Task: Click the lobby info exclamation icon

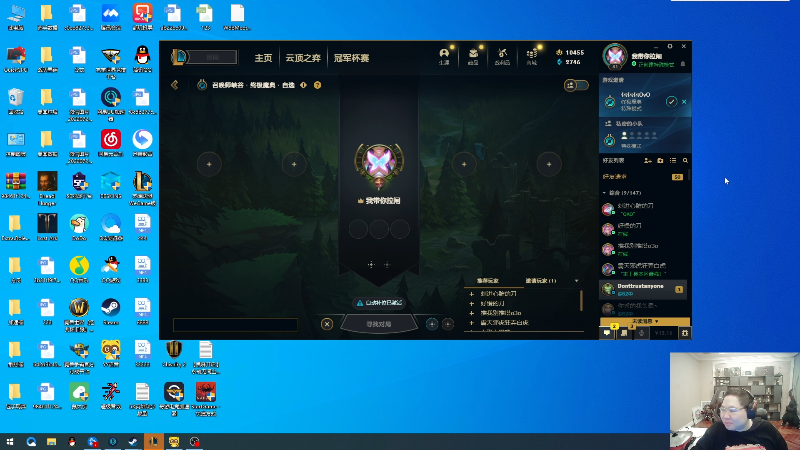Action: (304, 85)
